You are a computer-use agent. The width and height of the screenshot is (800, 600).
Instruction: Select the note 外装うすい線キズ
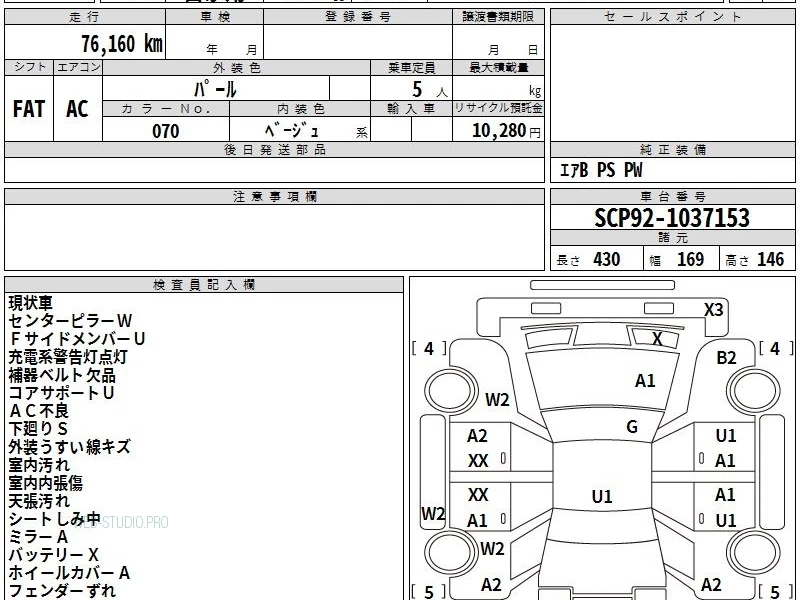coord(69,447)
